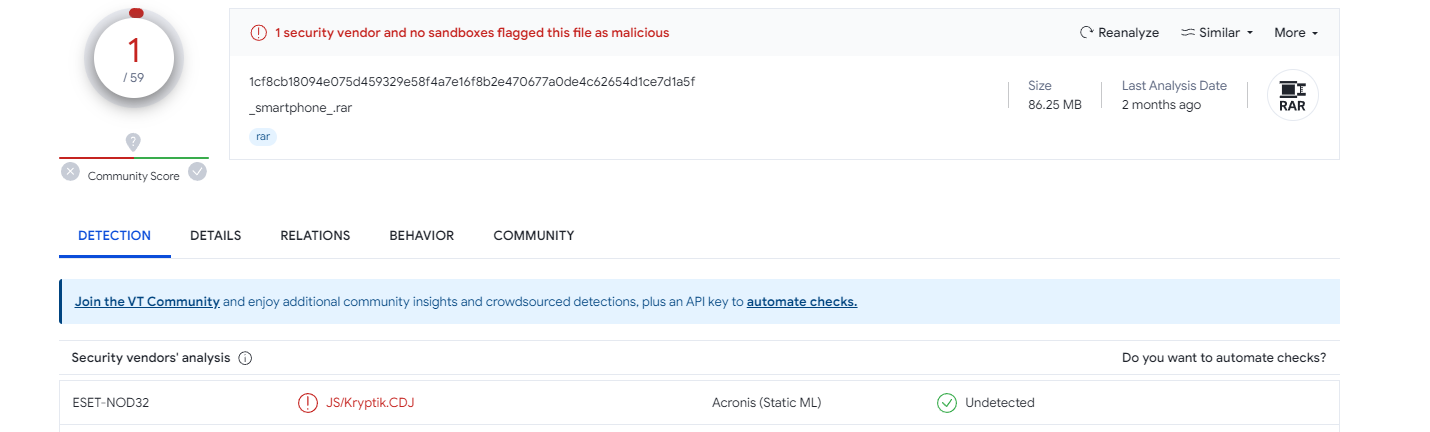Click the Join the VT Community link
The height and width of the screenshot is (432, 1430).
[147, 301]
